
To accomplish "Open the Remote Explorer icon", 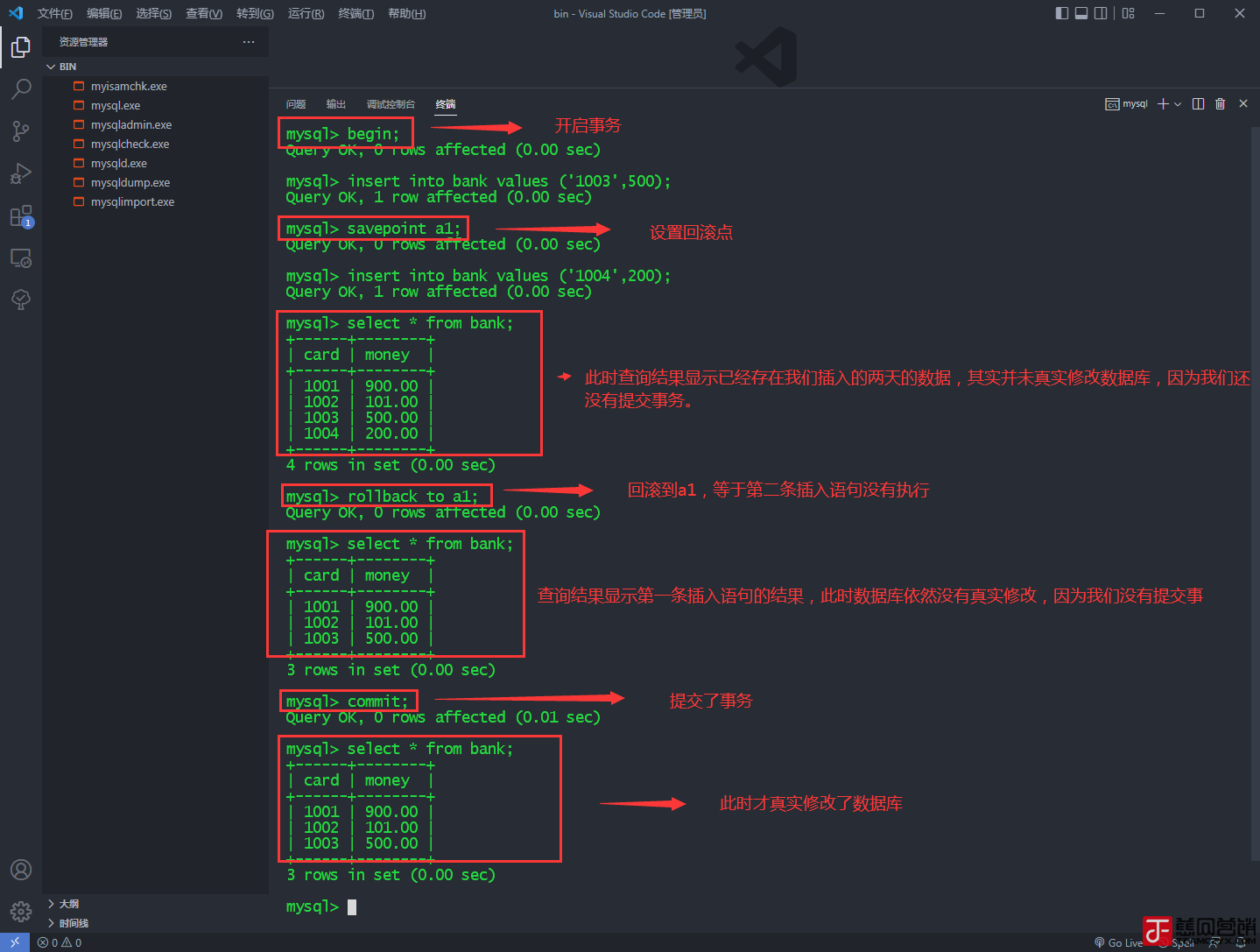I will click(21, 258).
